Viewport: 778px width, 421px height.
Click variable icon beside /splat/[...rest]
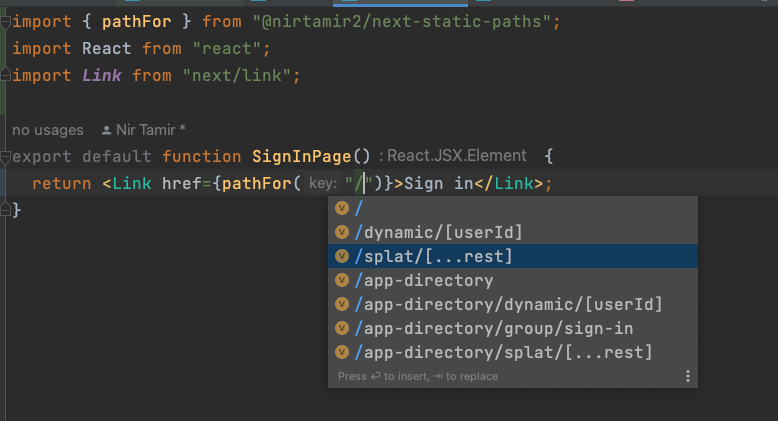(342, 256)
